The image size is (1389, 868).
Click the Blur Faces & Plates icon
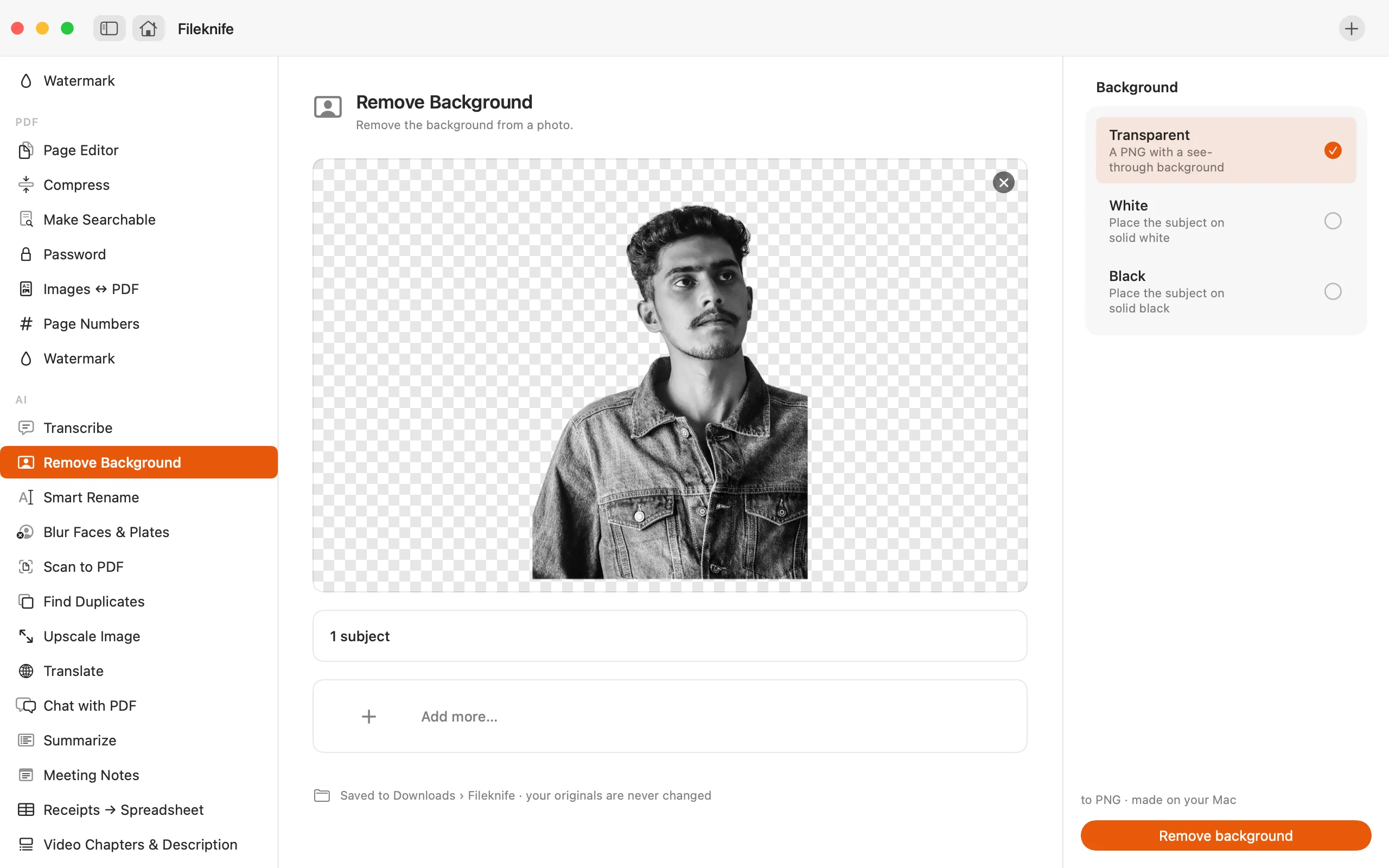[26, 532]
